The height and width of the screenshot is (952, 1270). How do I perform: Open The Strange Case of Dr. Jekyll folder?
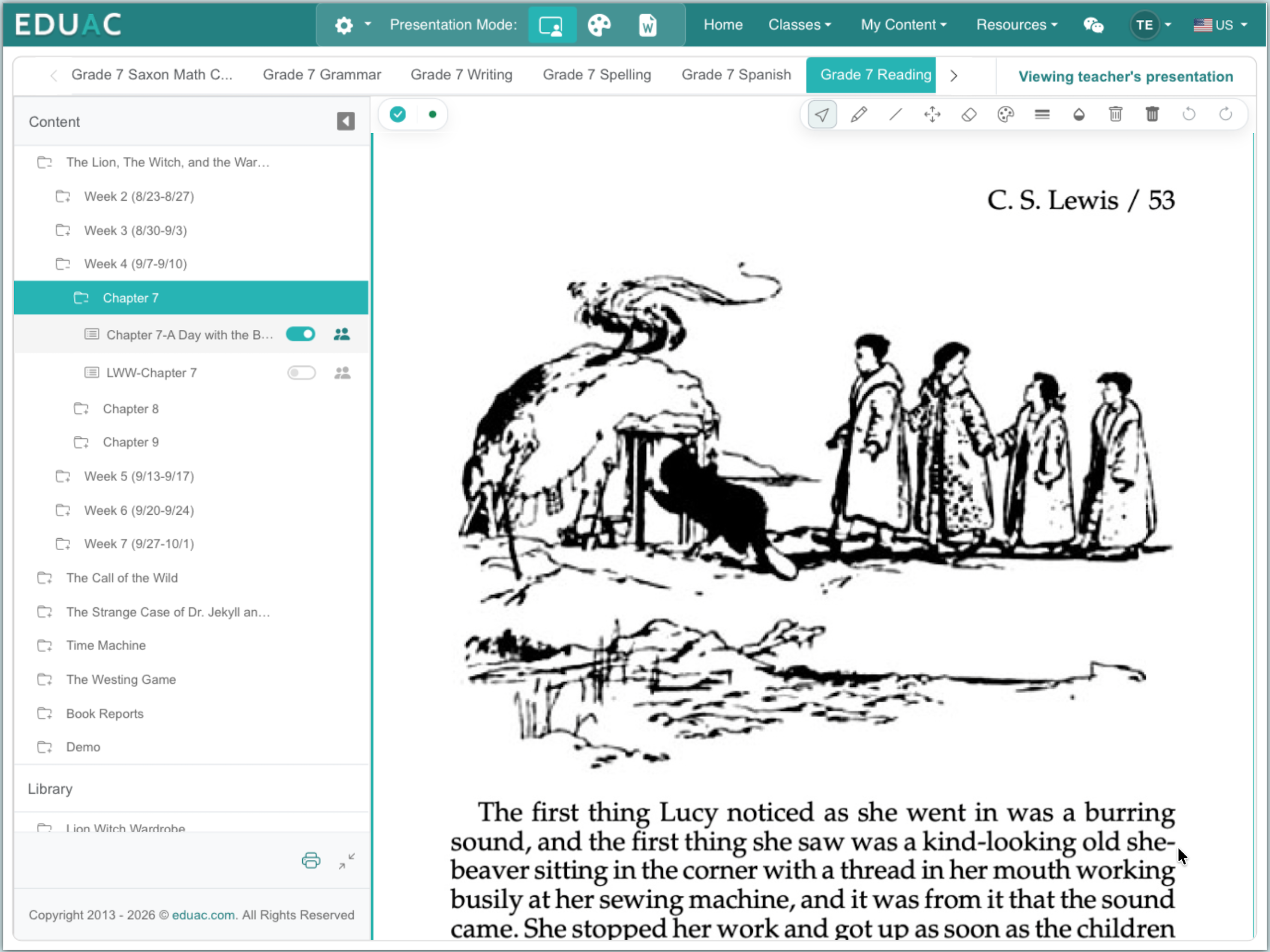click(x=168, y=612)
